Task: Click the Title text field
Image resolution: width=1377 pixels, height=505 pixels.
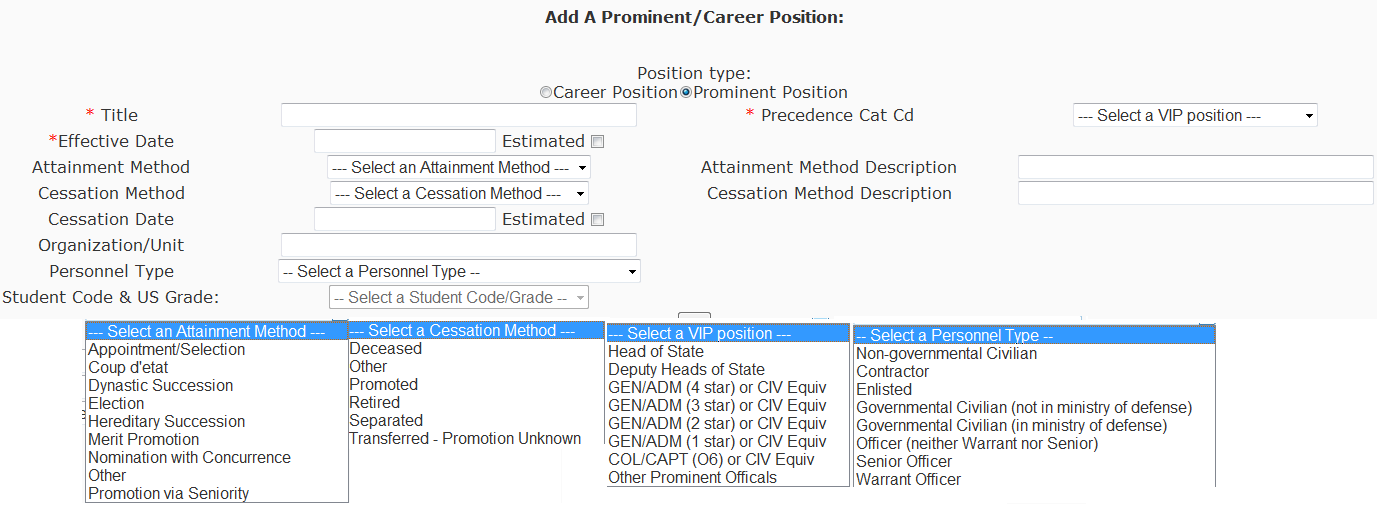Action: (458, 116)
